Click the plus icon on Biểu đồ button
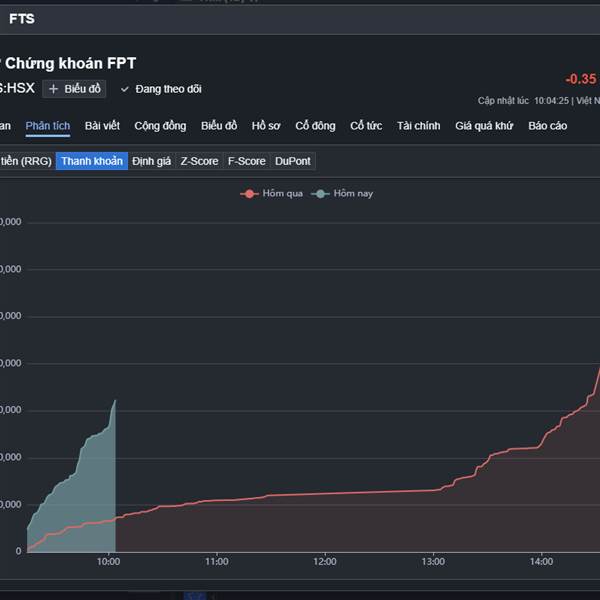Image resolution: width=600 pixels, height=600 pixels. (53, 89)
